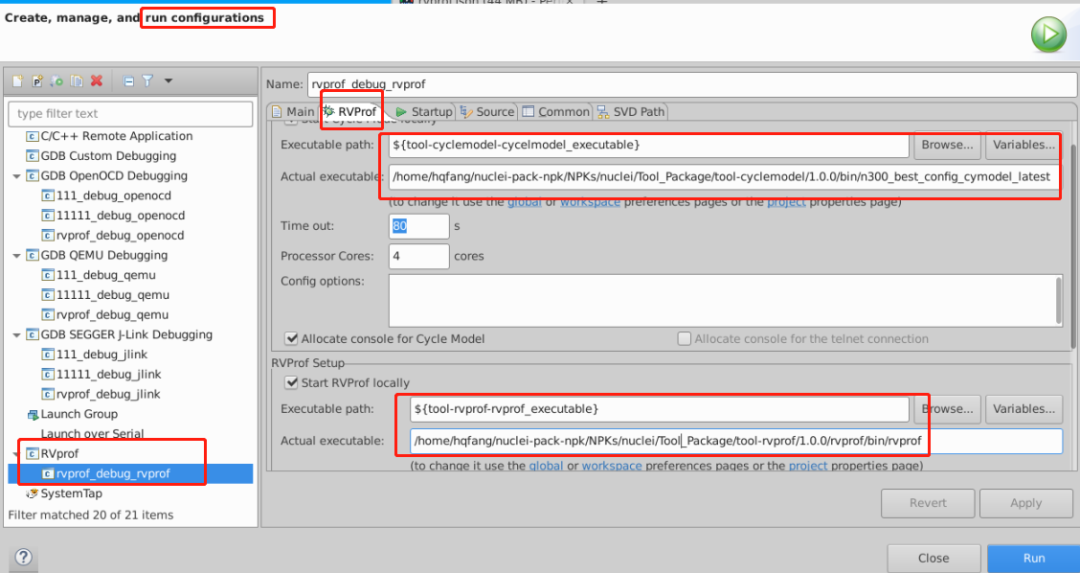Viewport: 1080px width, 573px height.
Task: Collapse the GDB OpenOCD Debugging tree node
Action: click(x=17, y=176)
